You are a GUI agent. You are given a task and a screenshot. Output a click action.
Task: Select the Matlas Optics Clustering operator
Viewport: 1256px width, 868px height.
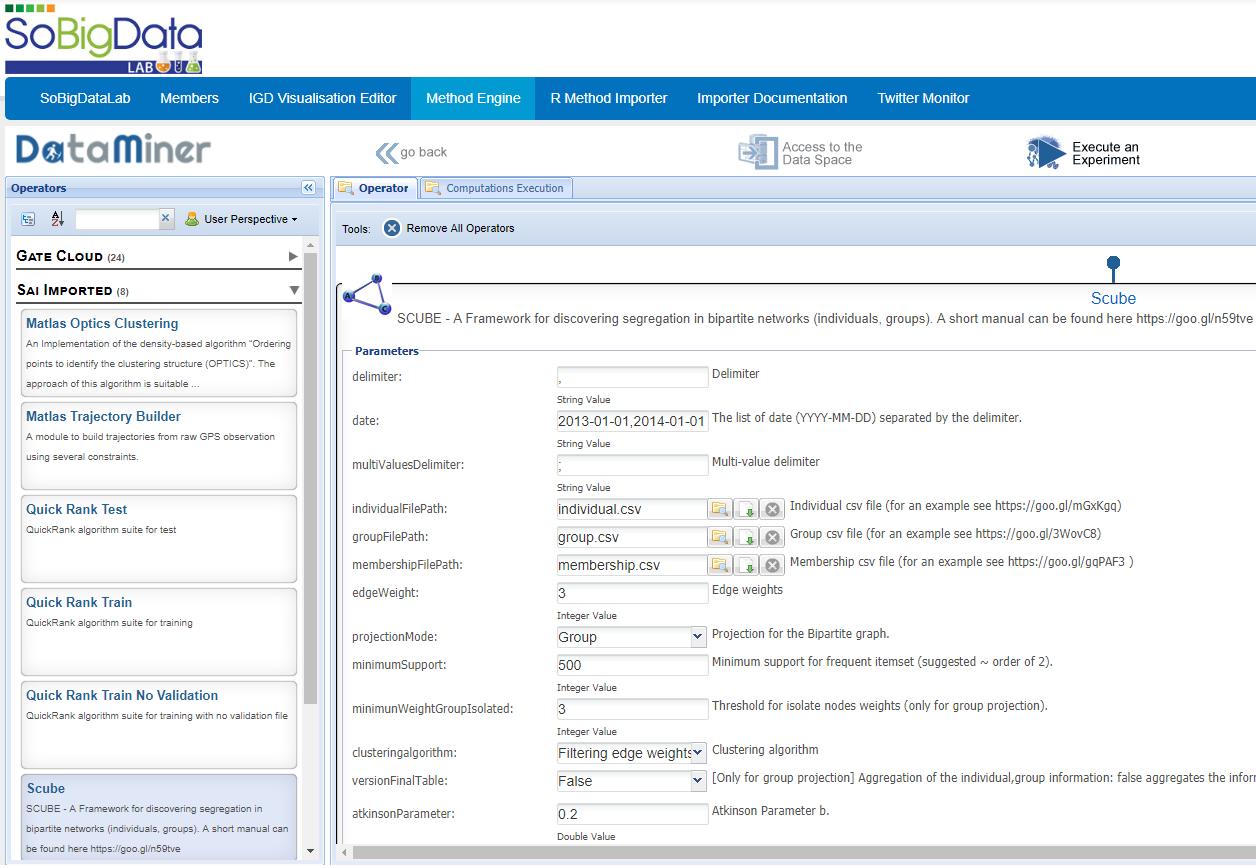pyautogui.click(x=159, y=353)
